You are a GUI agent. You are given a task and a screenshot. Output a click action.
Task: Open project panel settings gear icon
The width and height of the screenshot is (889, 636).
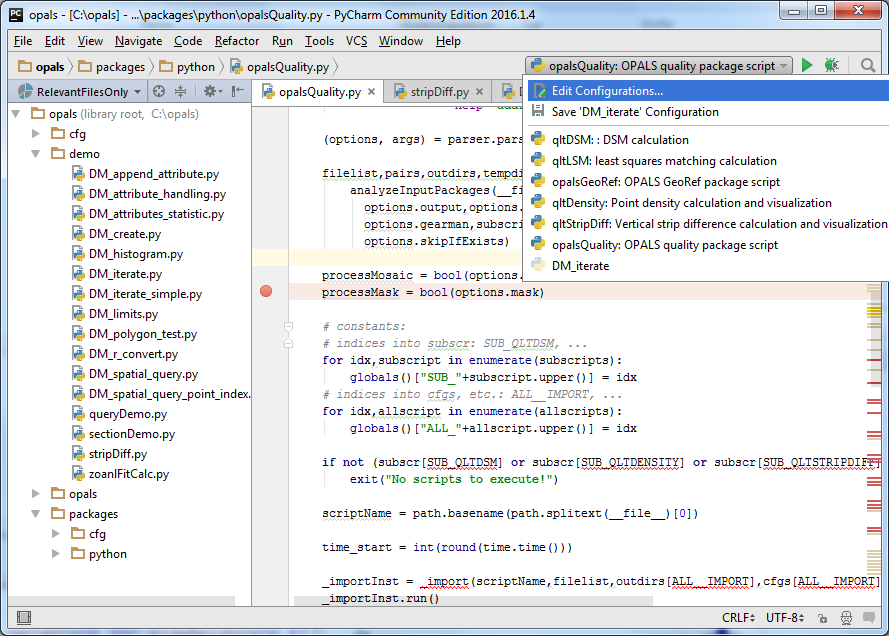point(209,90)
